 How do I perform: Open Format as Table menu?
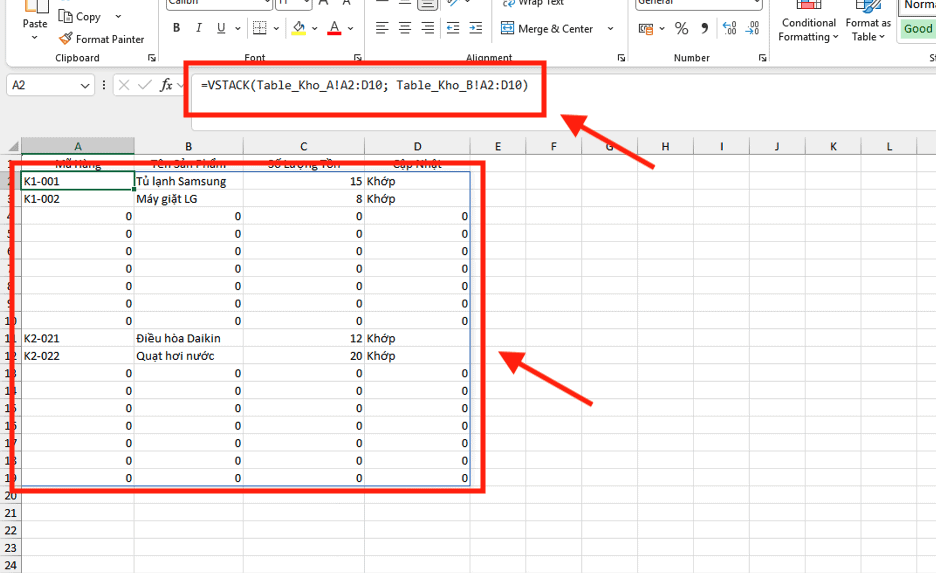[868, 23]
